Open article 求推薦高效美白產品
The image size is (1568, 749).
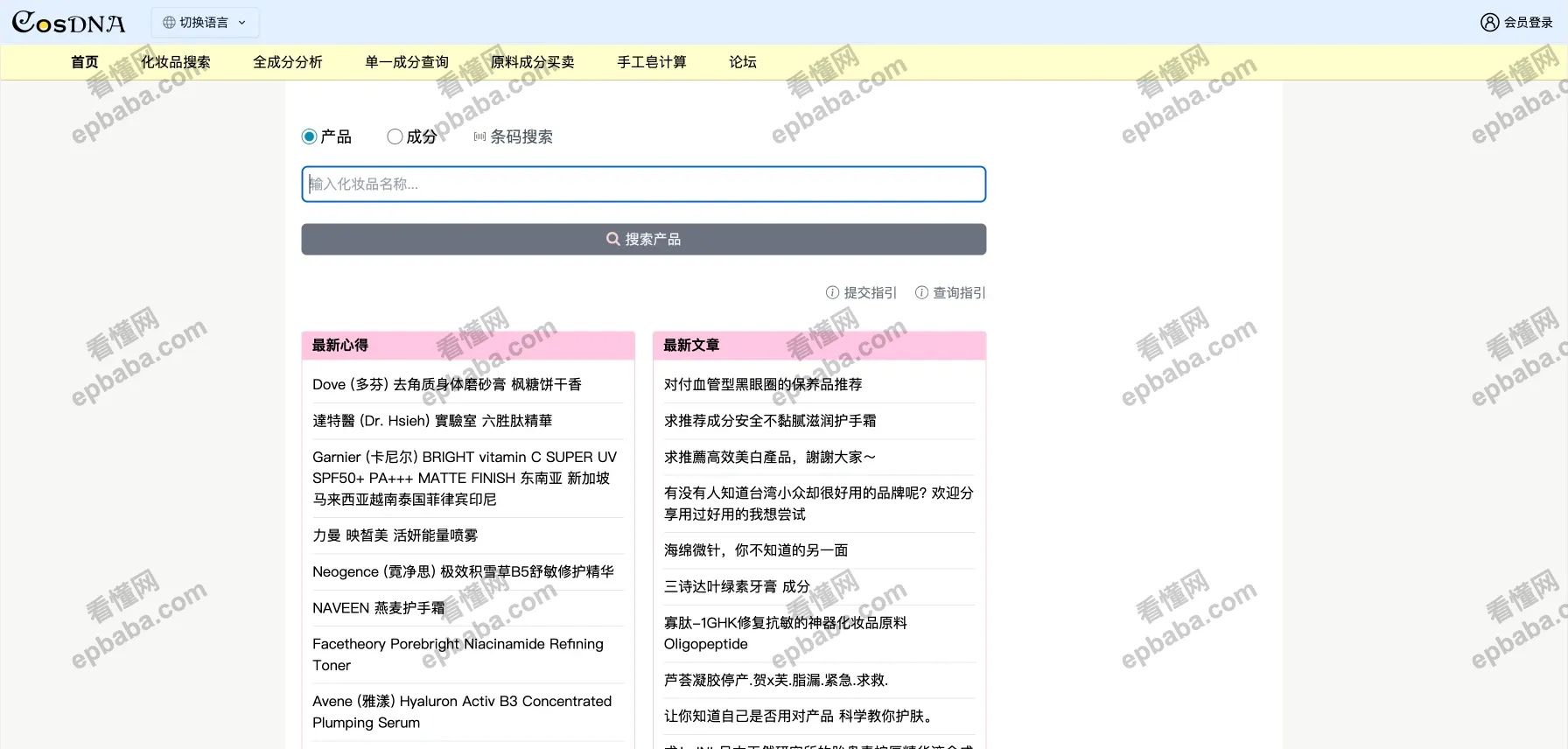(x=770, y=457)
